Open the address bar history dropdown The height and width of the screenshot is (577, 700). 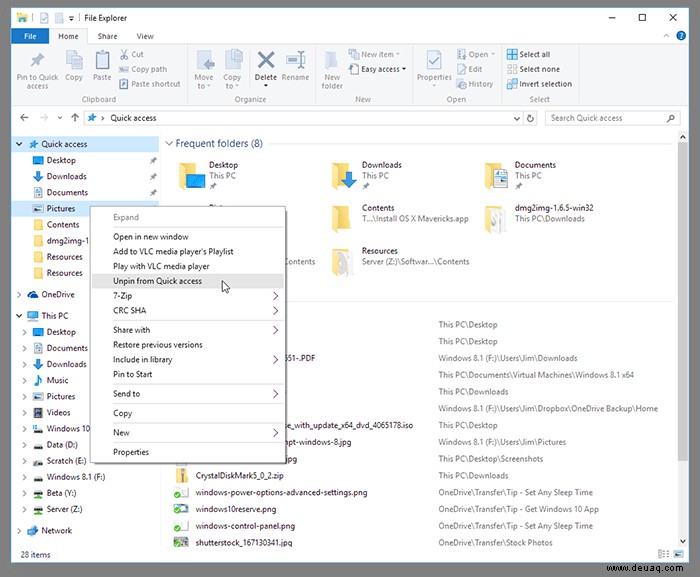(517, 118)
